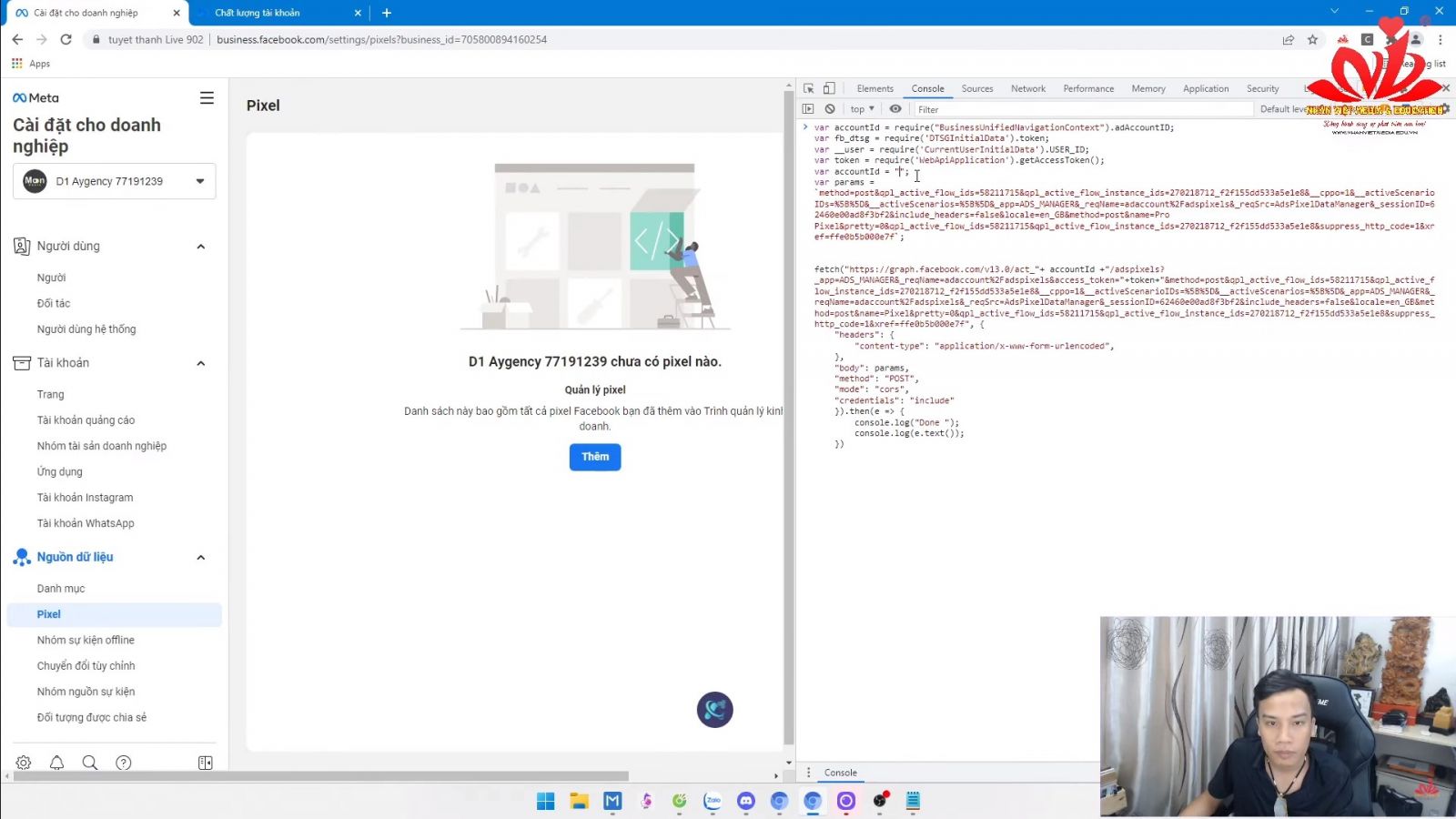Open Chuyển đổi tùy chỉnh item
Viewport: 1456px width, 819px height.
click(86, 666)
